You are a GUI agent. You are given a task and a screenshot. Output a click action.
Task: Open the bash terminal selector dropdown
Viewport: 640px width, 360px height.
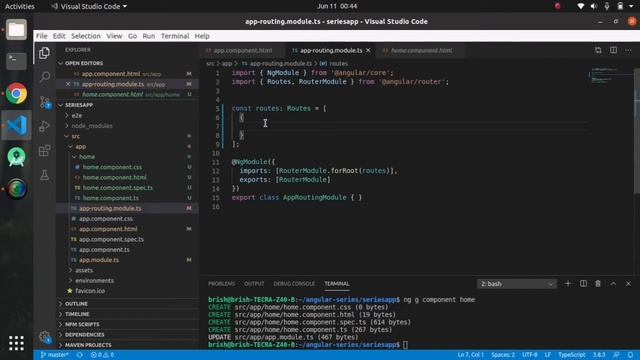click(516, 284)
